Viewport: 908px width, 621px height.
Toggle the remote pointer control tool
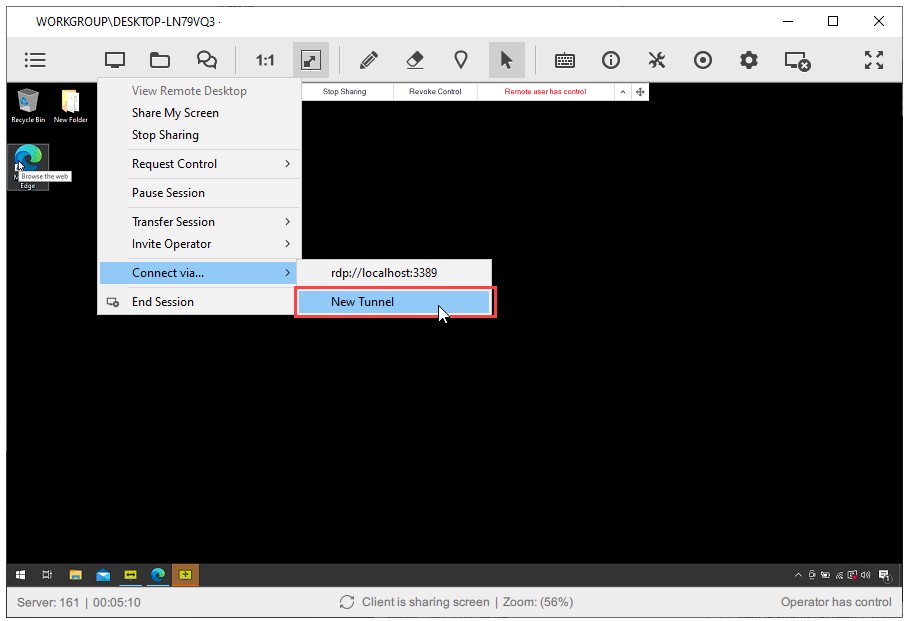coord(507,60)
